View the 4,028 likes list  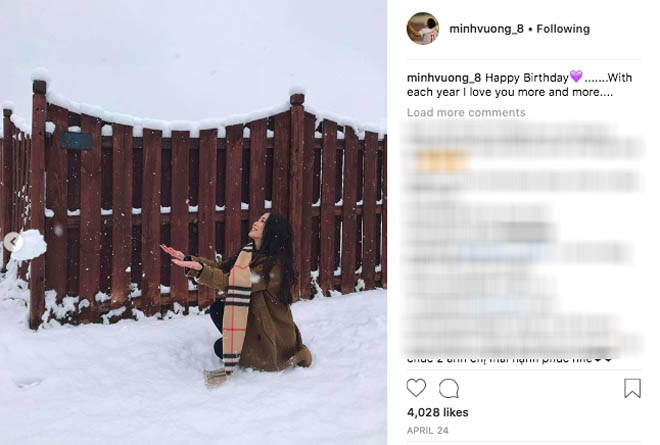point(437,412)
